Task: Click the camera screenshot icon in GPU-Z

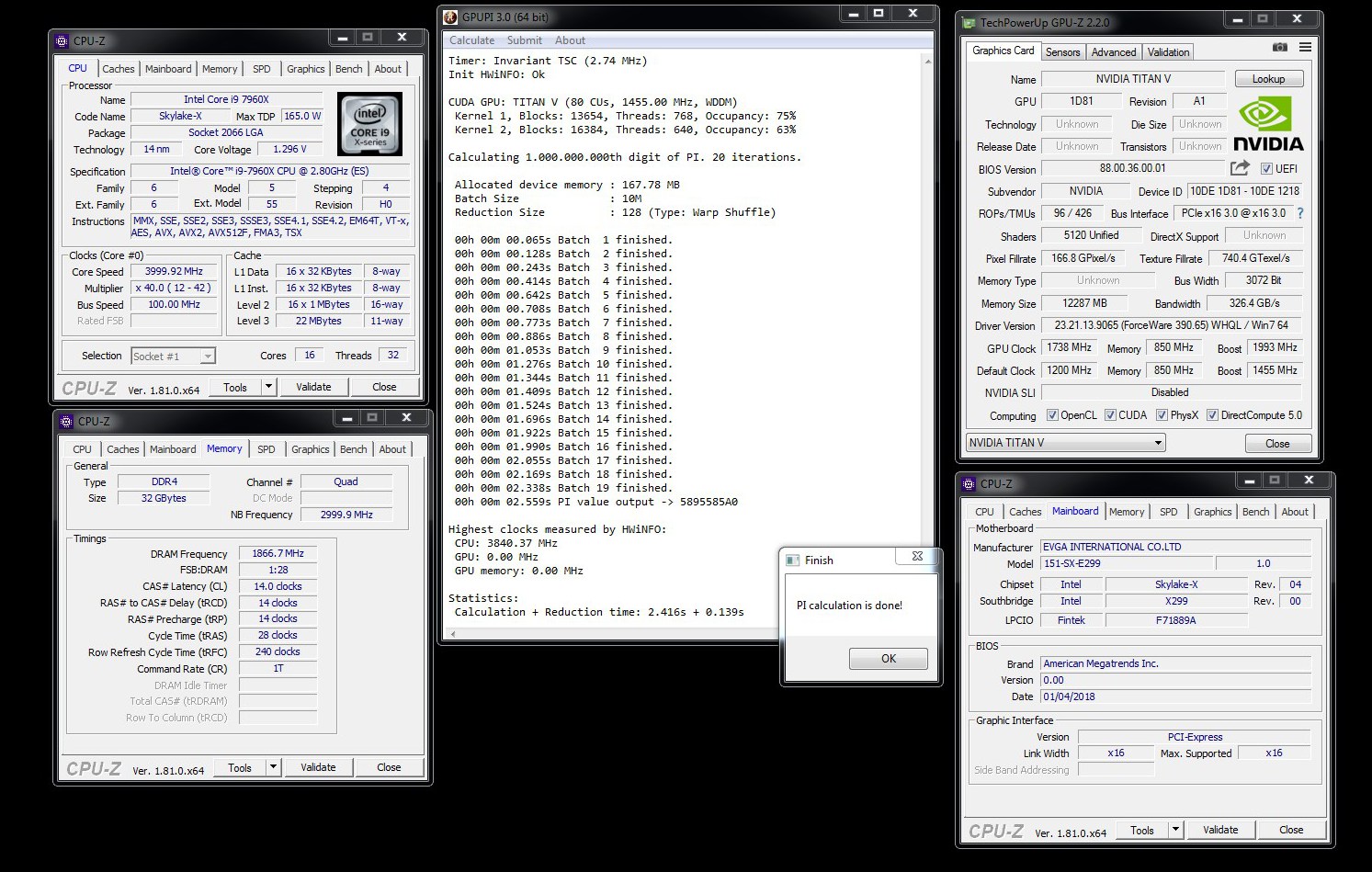Action: (1279, 47)
